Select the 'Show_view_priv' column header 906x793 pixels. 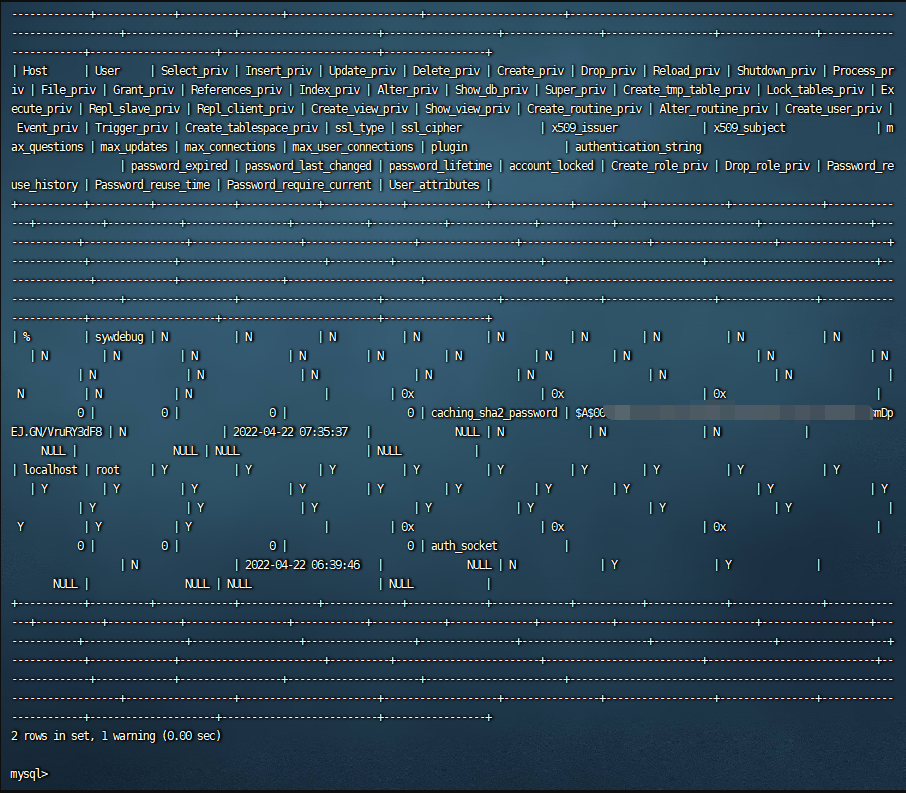[x=467, y=109]
